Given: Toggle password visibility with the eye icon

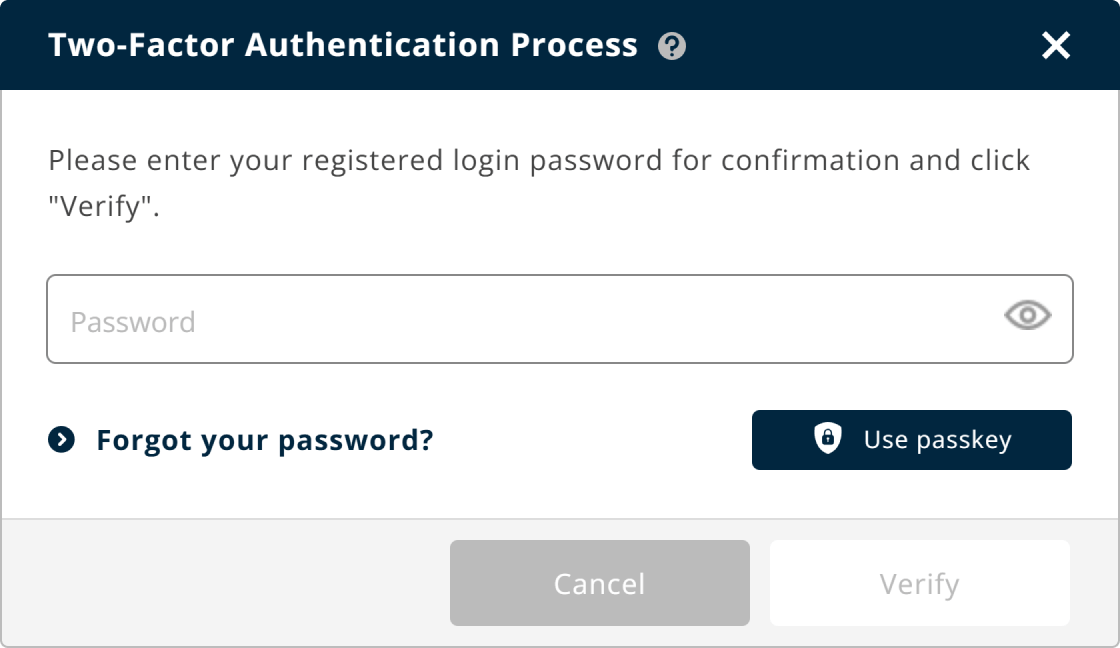Looking at the screenshot, I should click(1027, 317).
